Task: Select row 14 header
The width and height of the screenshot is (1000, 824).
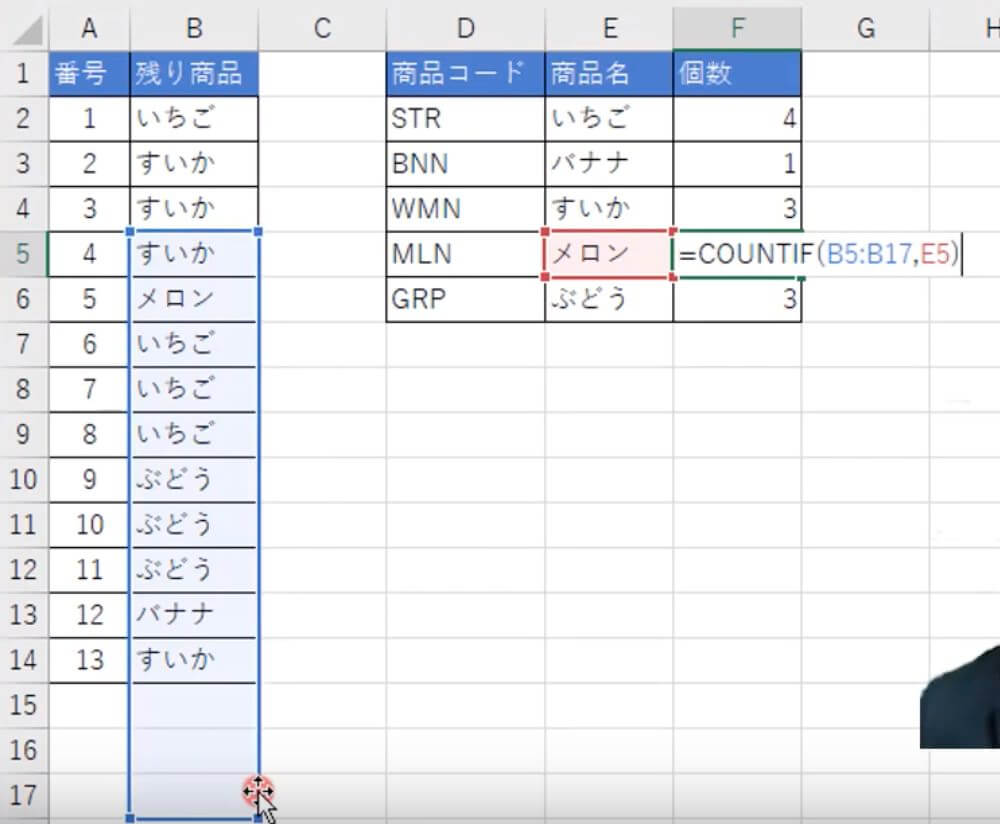Action: 24,660
